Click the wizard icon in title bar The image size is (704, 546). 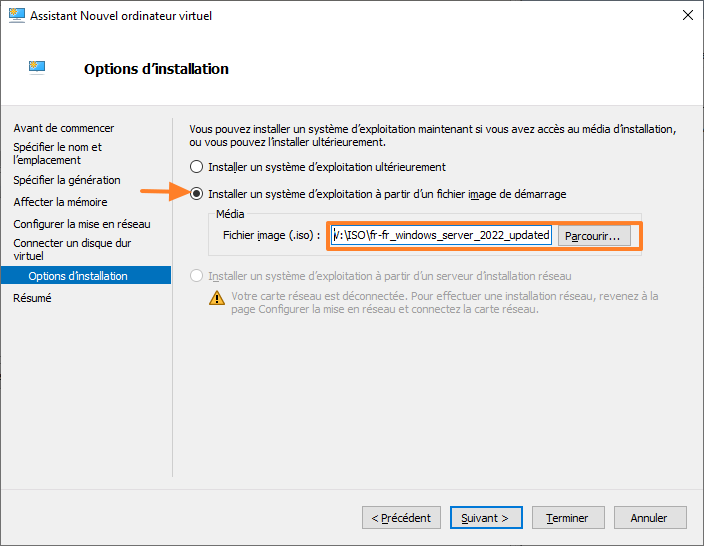(16, 16)
